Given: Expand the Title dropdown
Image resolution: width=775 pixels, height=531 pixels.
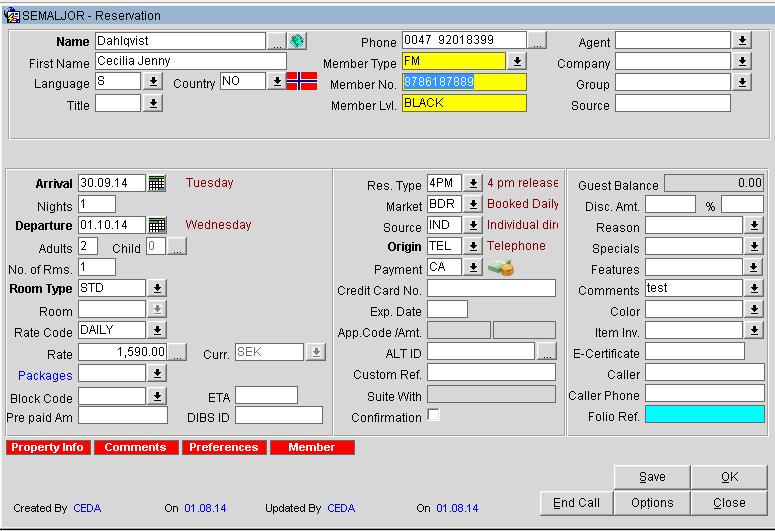Looking at the screenshot, I should click(x=153, y=103).
